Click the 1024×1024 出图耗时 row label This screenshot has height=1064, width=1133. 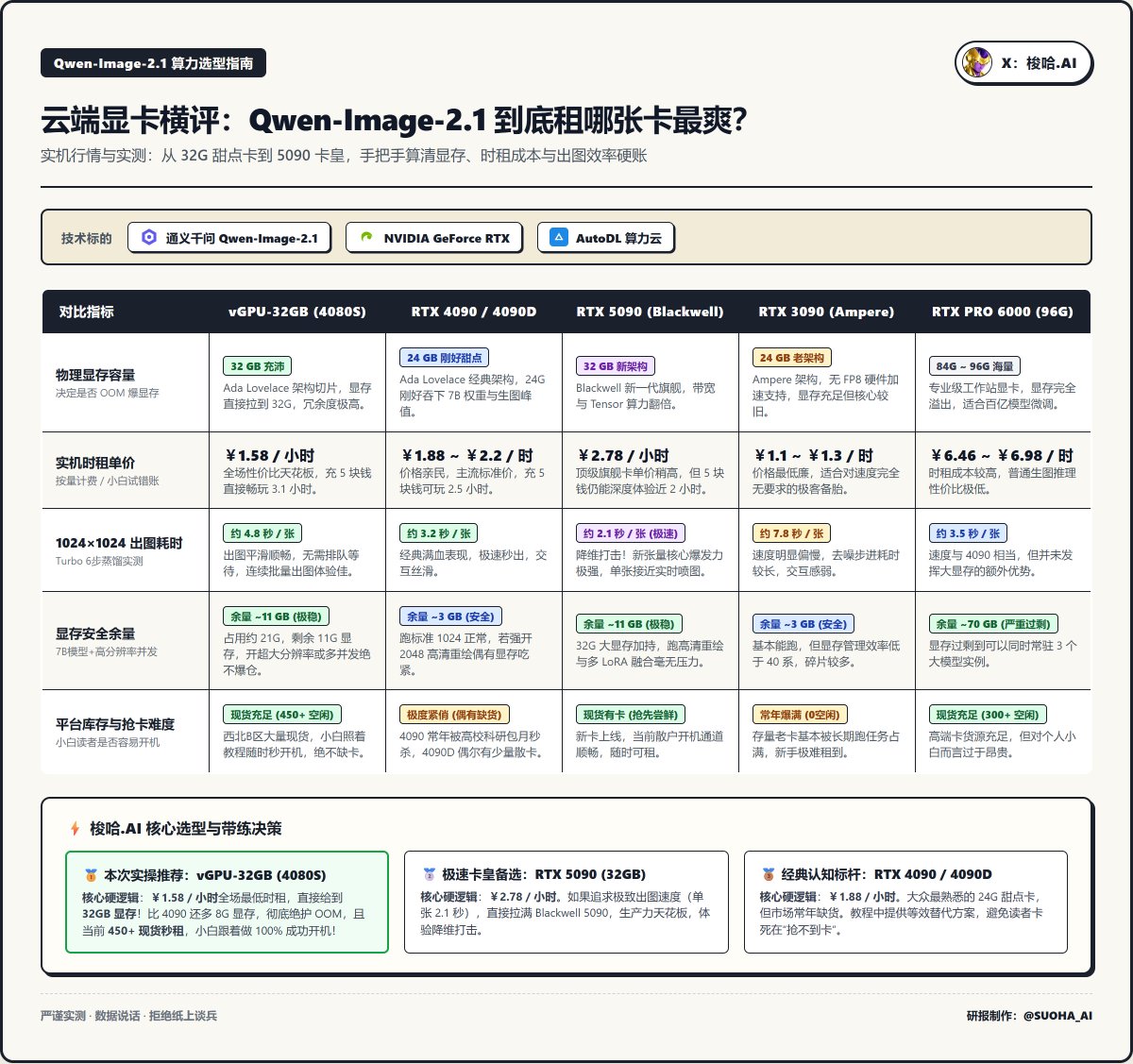119,543
